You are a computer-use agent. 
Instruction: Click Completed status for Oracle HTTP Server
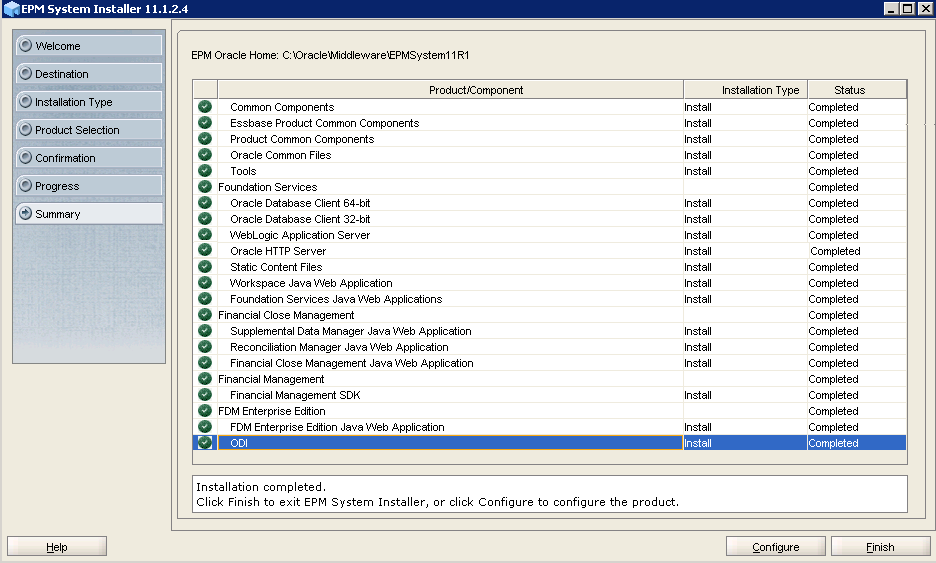coord(835,251)
